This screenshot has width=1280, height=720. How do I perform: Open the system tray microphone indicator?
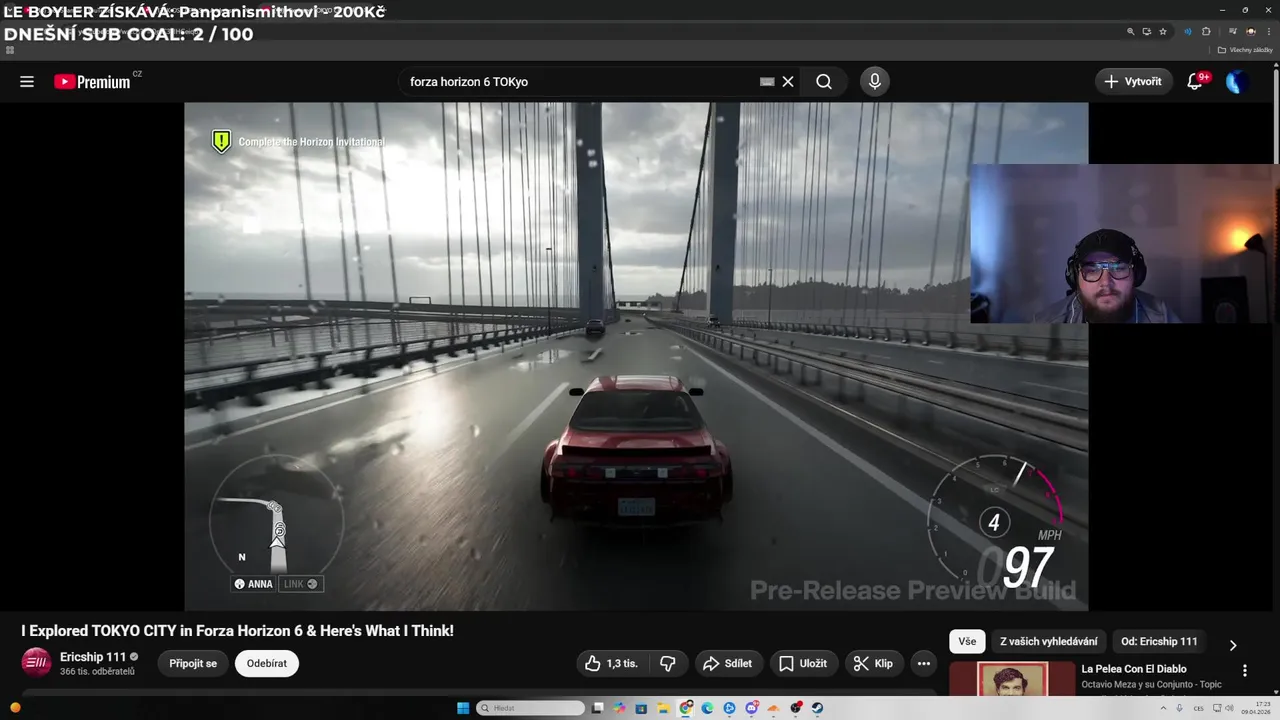tap(1179, 708)
